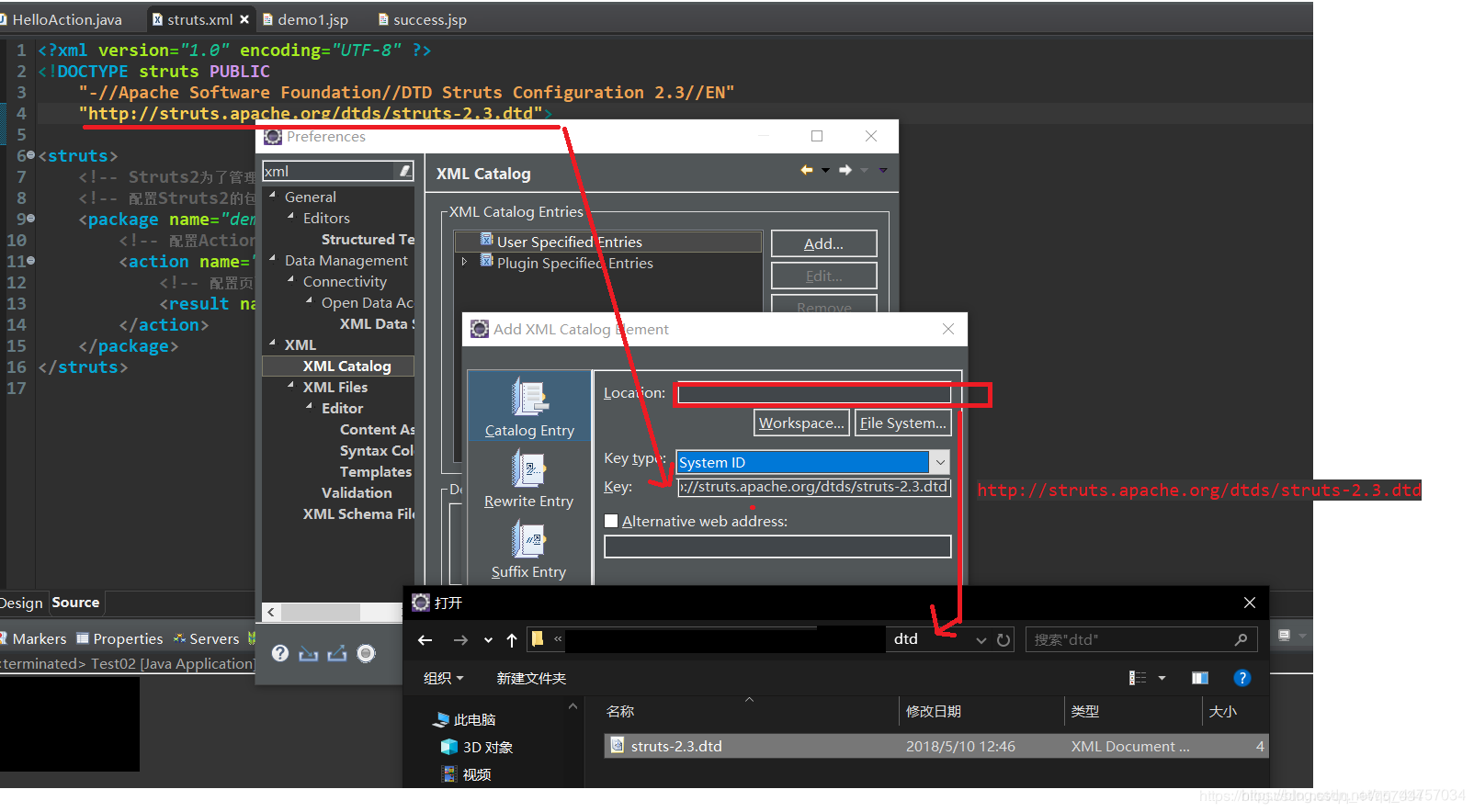Collapse the Data Management tree node
This screenshot has width=1474, height=812.
pyautogui.click(x=273, y=258)
